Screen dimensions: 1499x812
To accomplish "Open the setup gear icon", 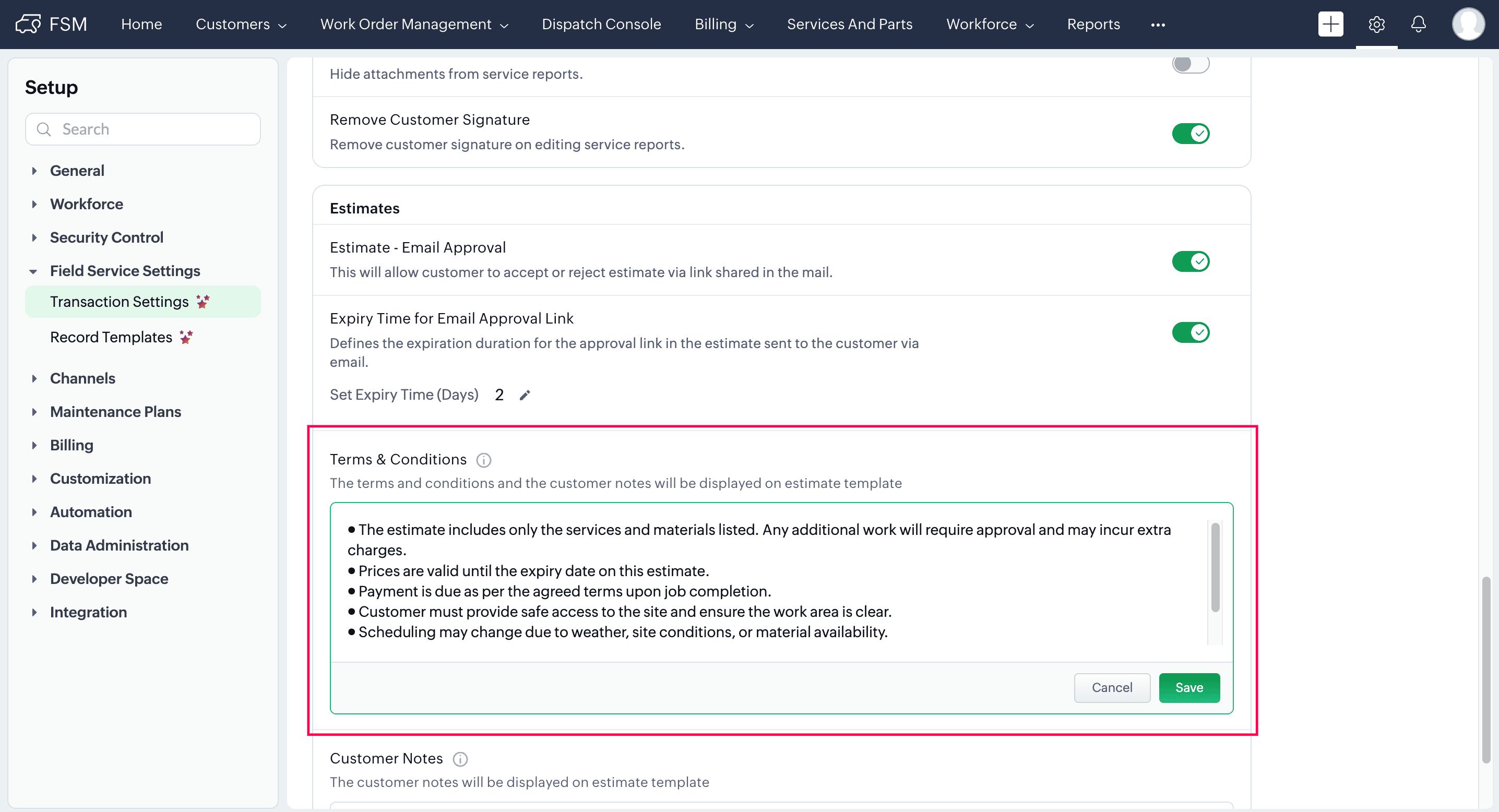I will [x=1376, y=24].
